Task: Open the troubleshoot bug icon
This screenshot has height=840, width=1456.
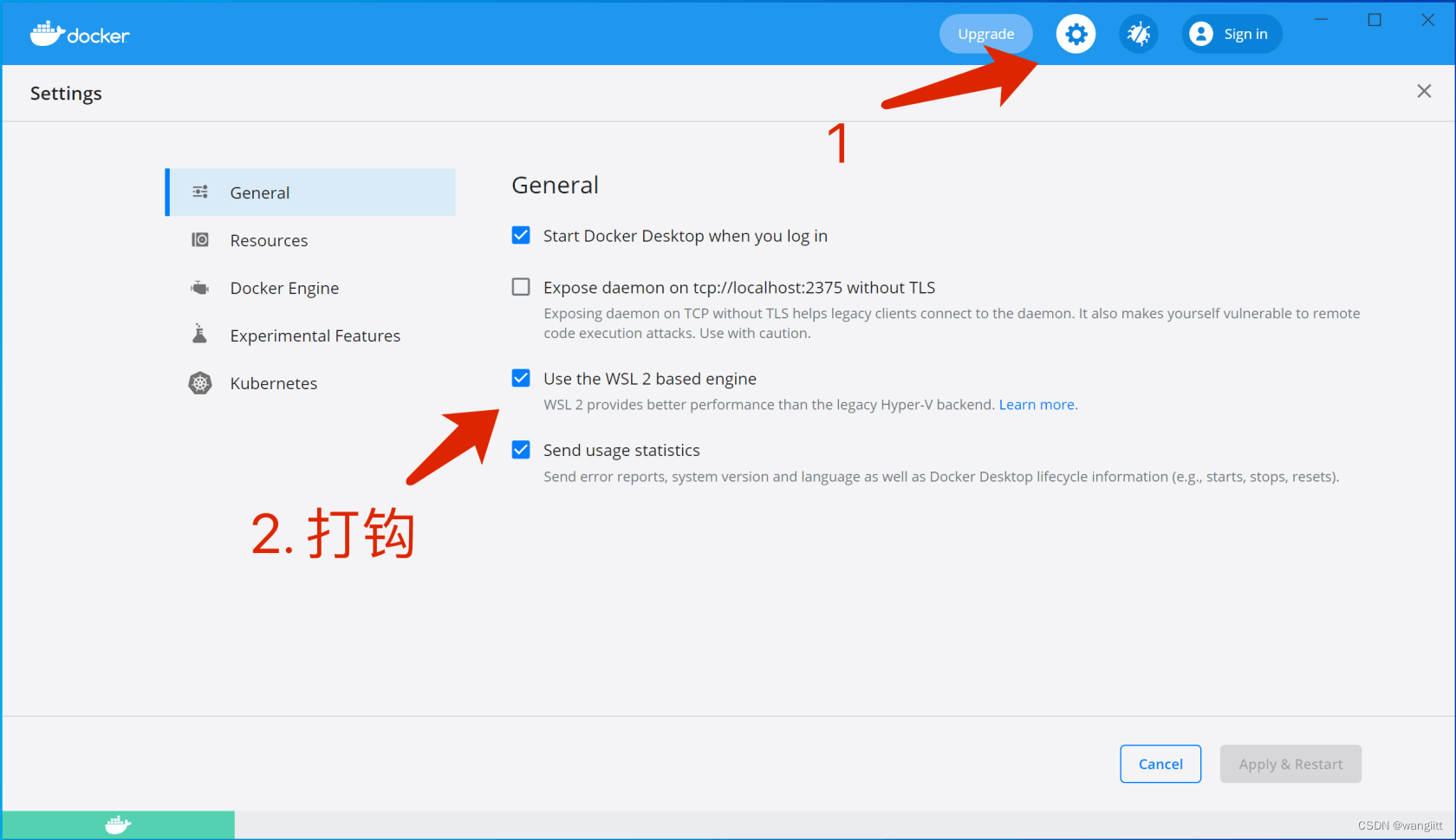Action: (1138, 34)
